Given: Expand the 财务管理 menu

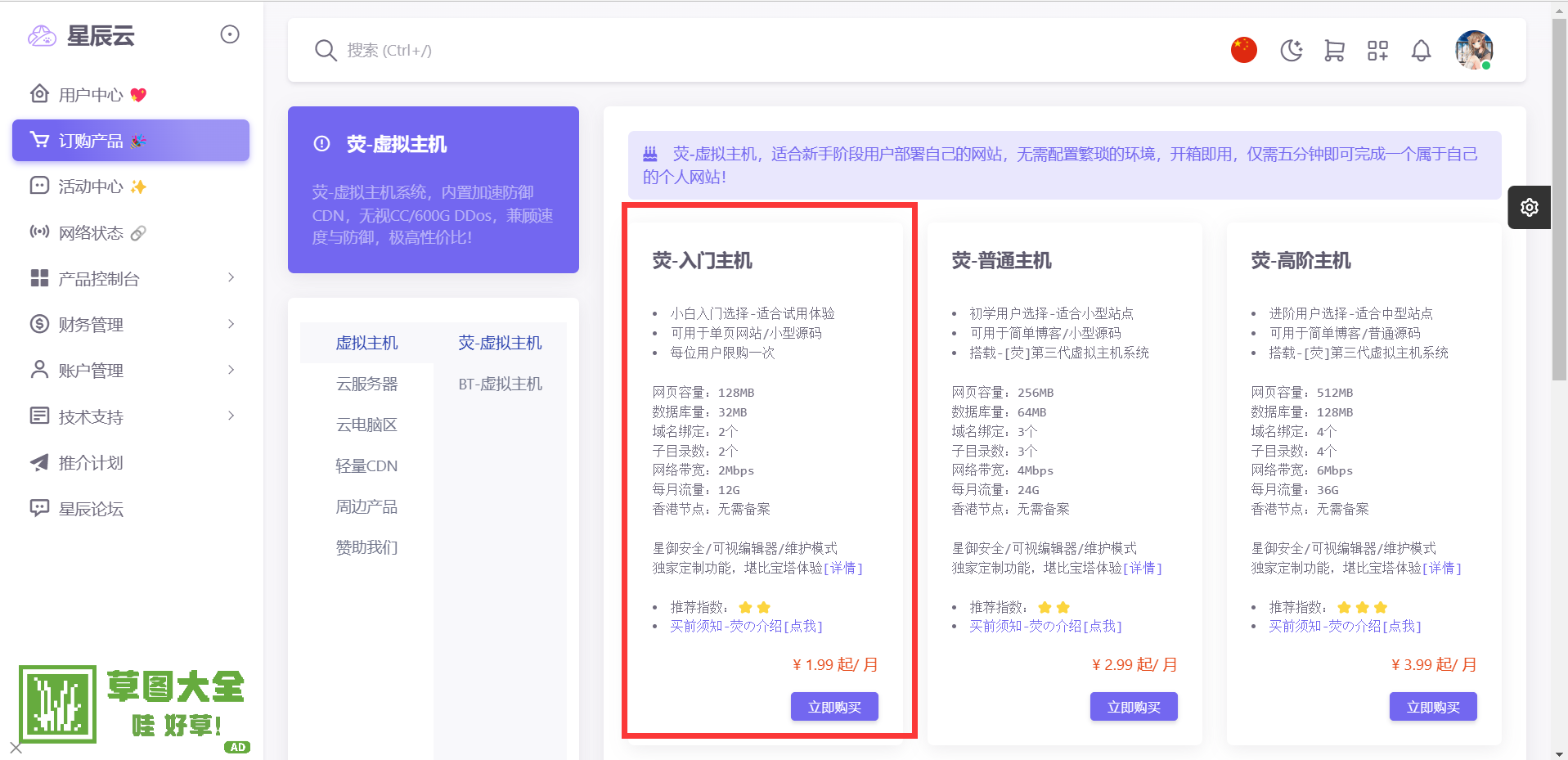Looking at the screenshot, I should pyautogui.click(x=131, y=325).
